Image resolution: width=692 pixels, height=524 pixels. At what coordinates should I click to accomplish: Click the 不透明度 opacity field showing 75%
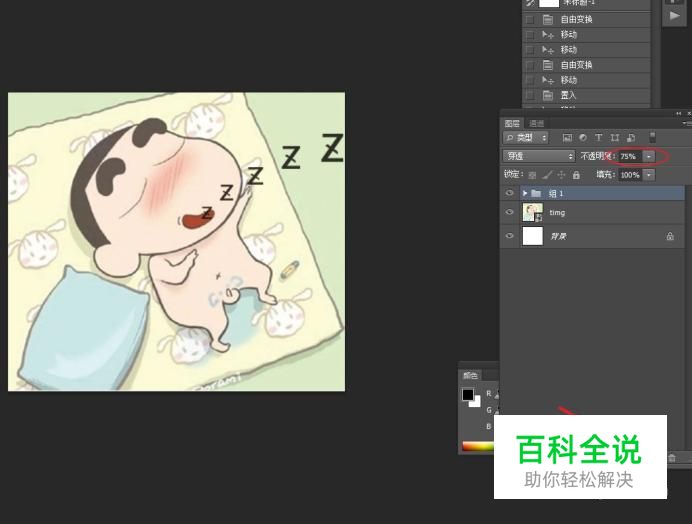[x=630, y=156]
